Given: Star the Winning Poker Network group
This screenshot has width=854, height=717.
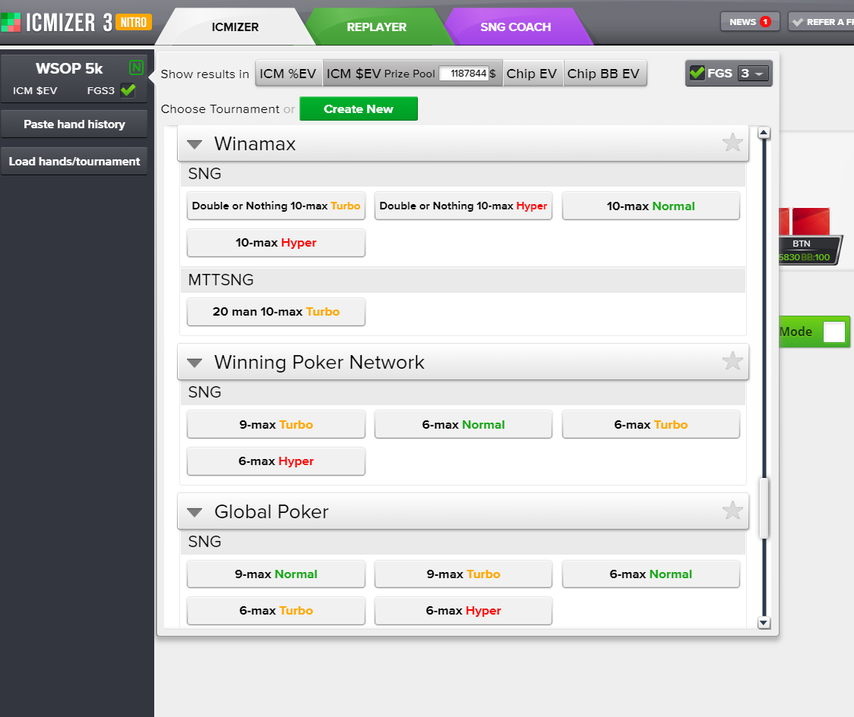Looking at the screenshot, I should (732, 361).
